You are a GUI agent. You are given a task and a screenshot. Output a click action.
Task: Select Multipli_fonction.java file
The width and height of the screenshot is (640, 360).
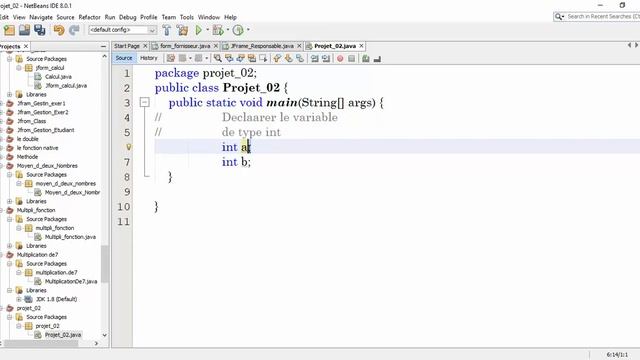70,237
